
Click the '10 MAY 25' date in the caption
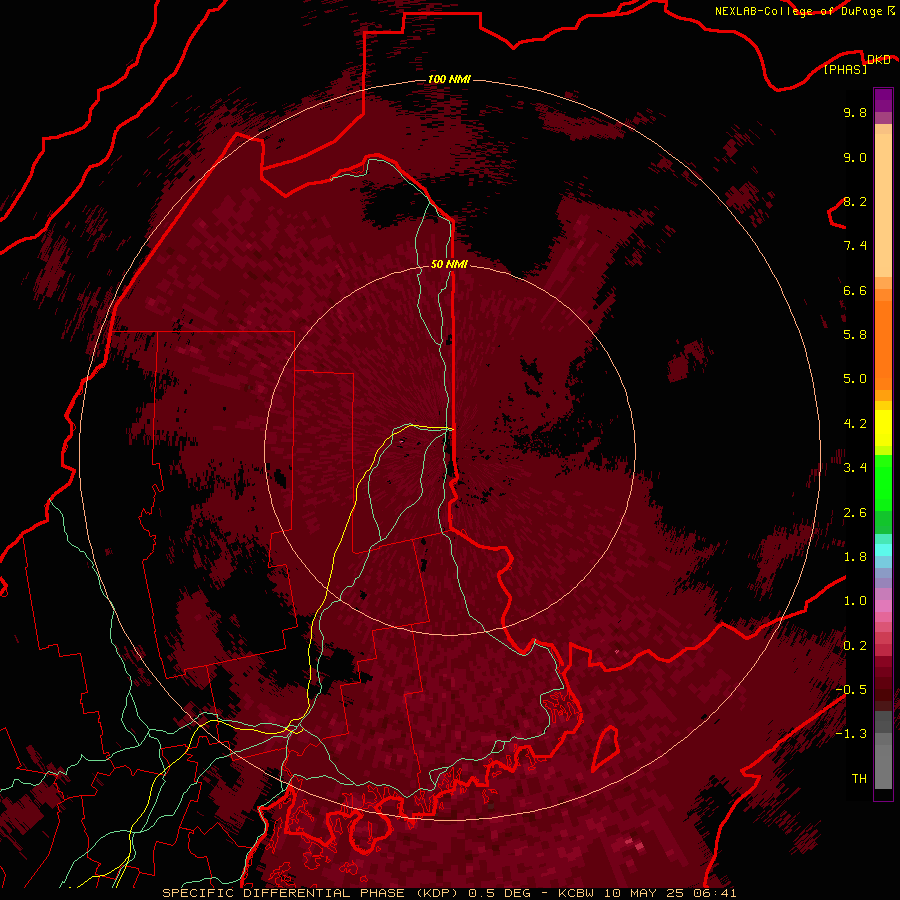pyautogui.click(x=644, y=893)
